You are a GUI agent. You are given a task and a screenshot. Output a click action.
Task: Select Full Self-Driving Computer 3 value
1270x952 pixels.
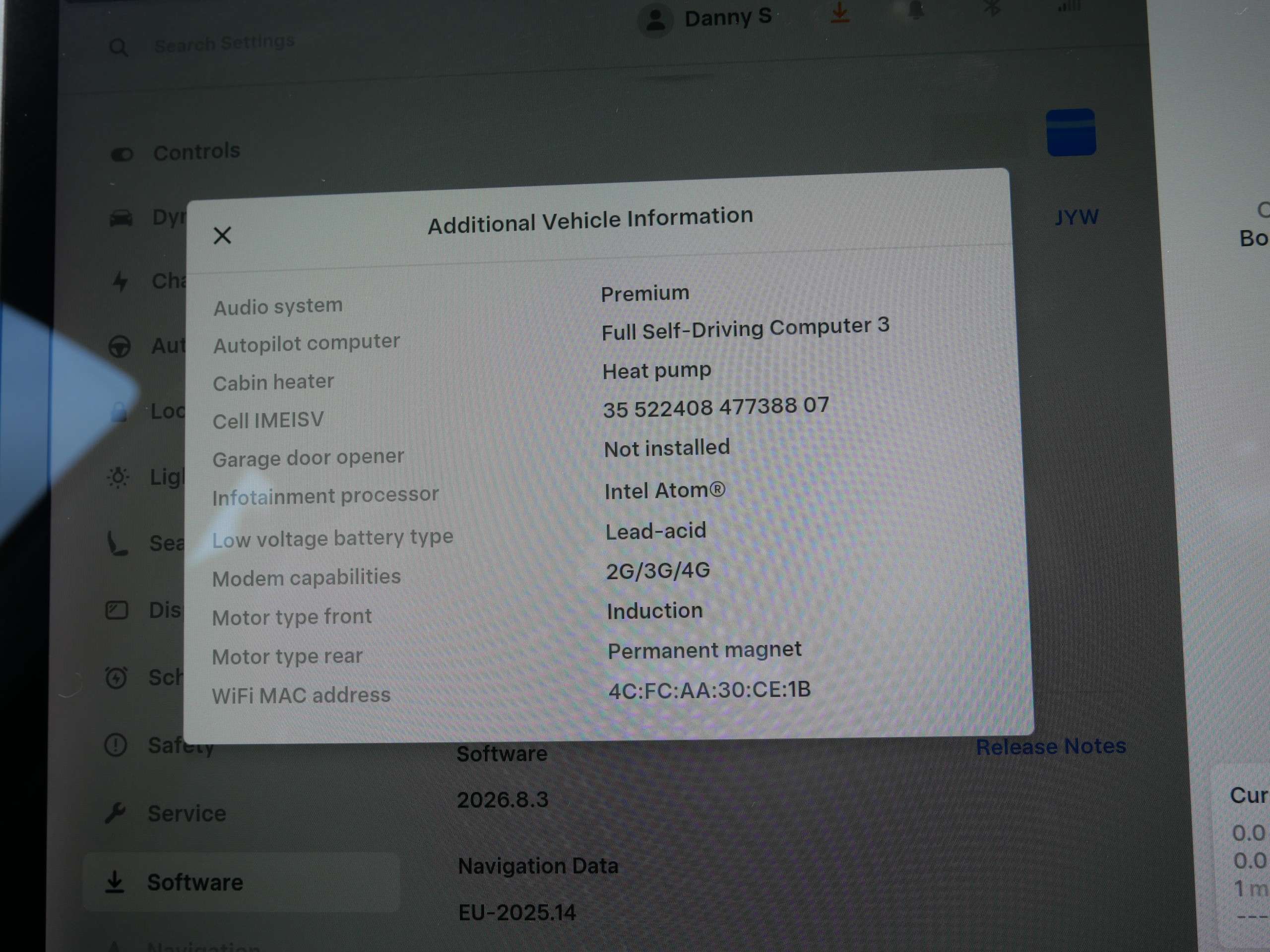[745, 328]
